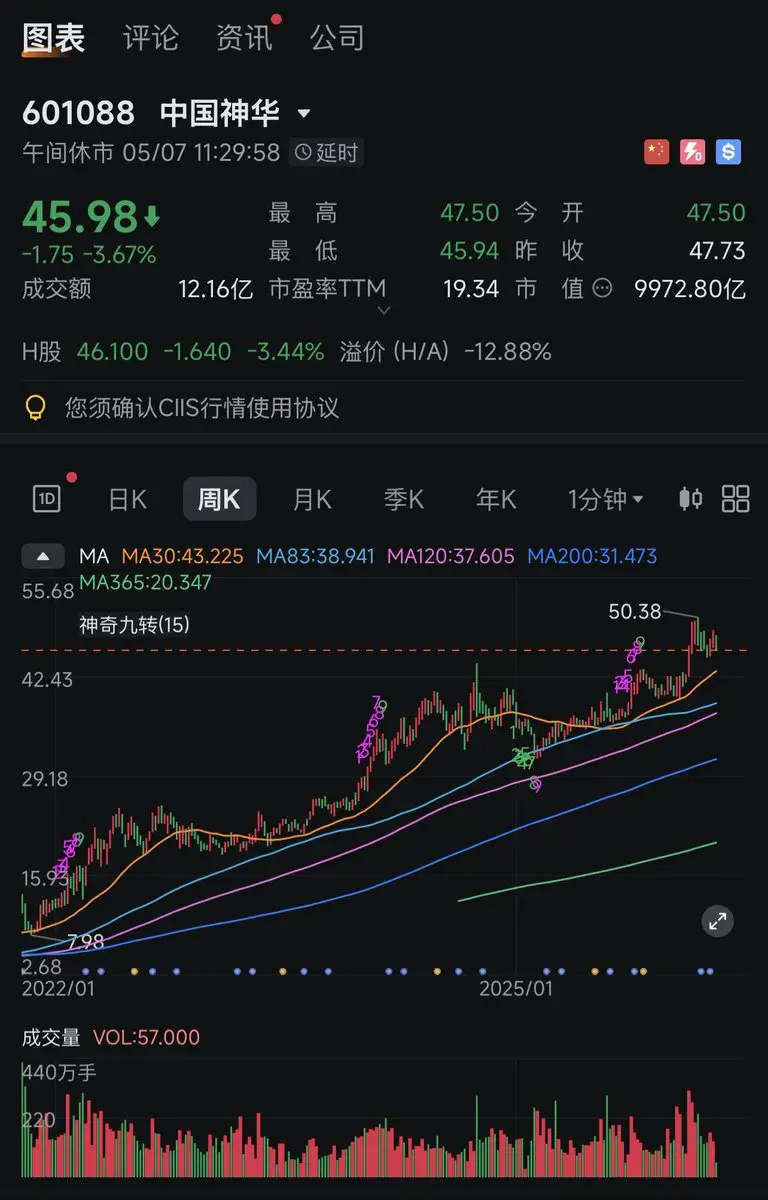Viewport: 768px width, 1200px height.
Task: Tap the 成交额 12.16亿 value
Action: click(x=215, y=289)
